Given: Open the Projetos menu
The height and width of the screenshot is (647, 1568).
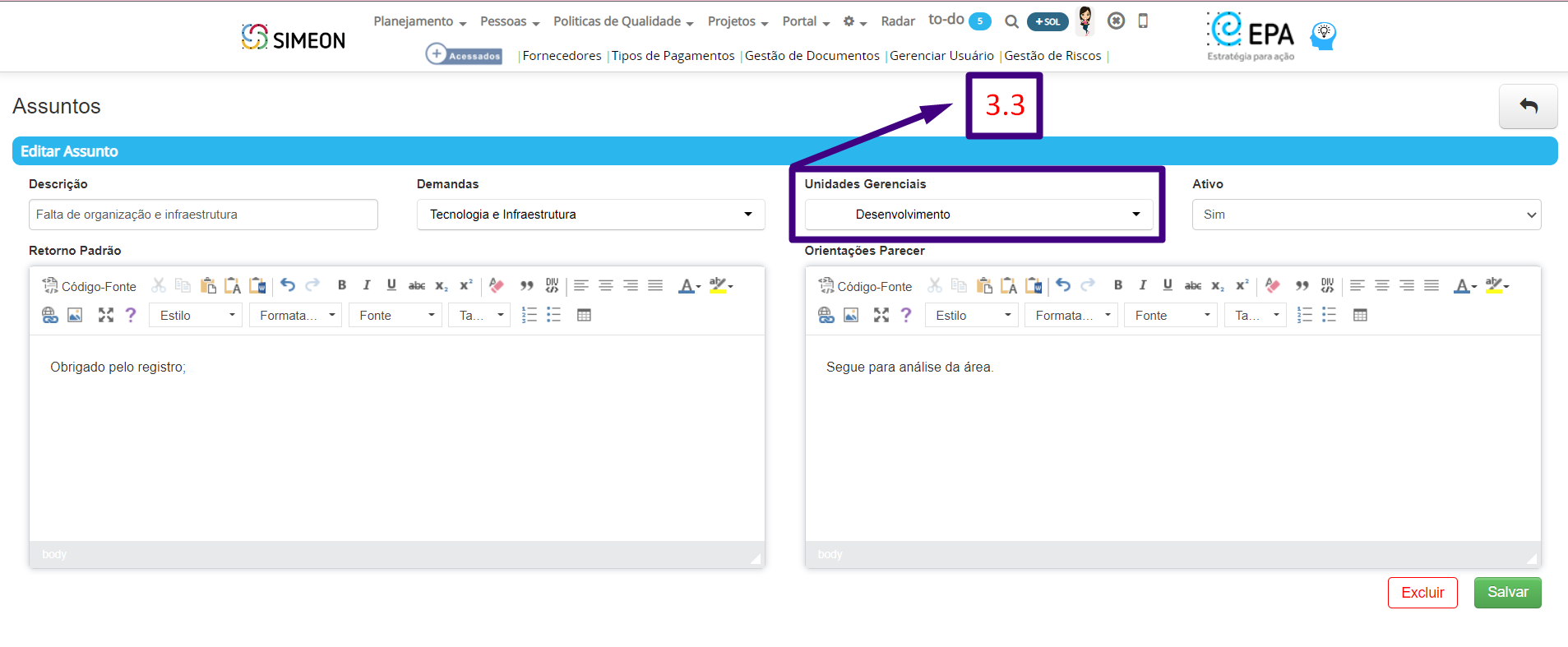Looking at the screenshot, I should click(738, 21).
